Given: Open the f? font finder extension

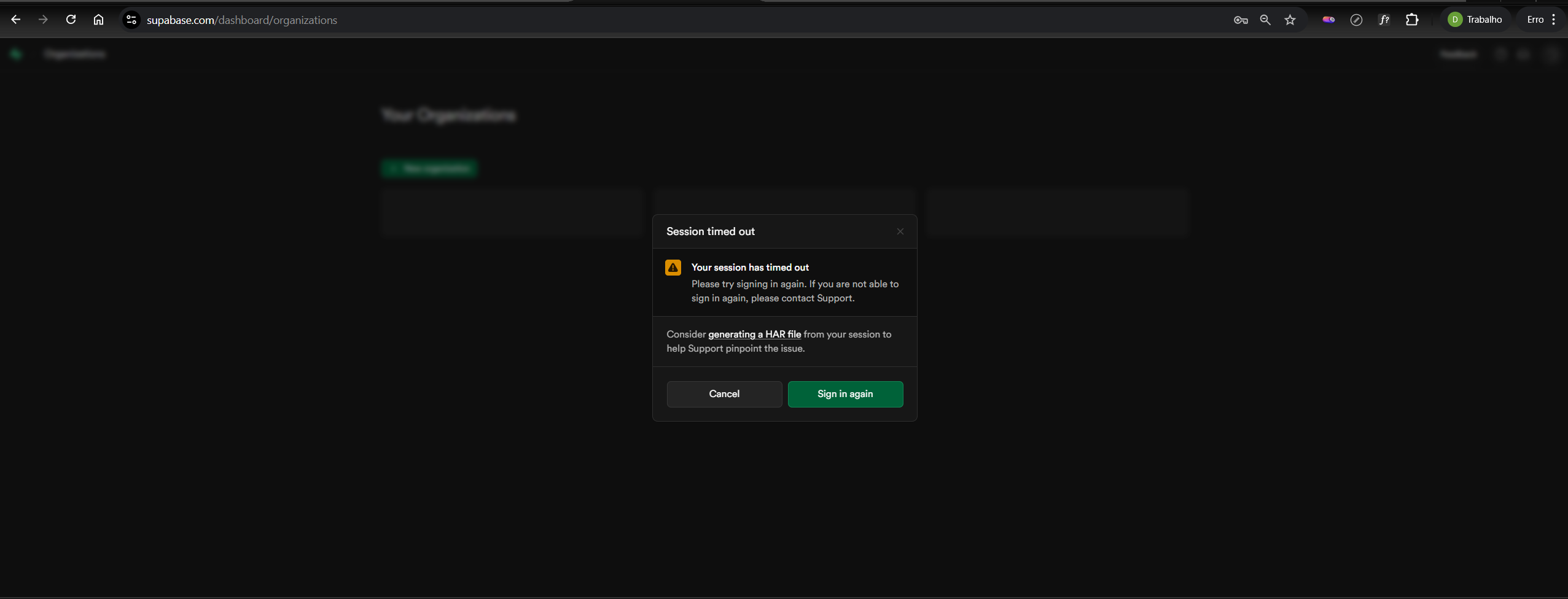Looking at the screenshot, I should [x=1384, y=20].
